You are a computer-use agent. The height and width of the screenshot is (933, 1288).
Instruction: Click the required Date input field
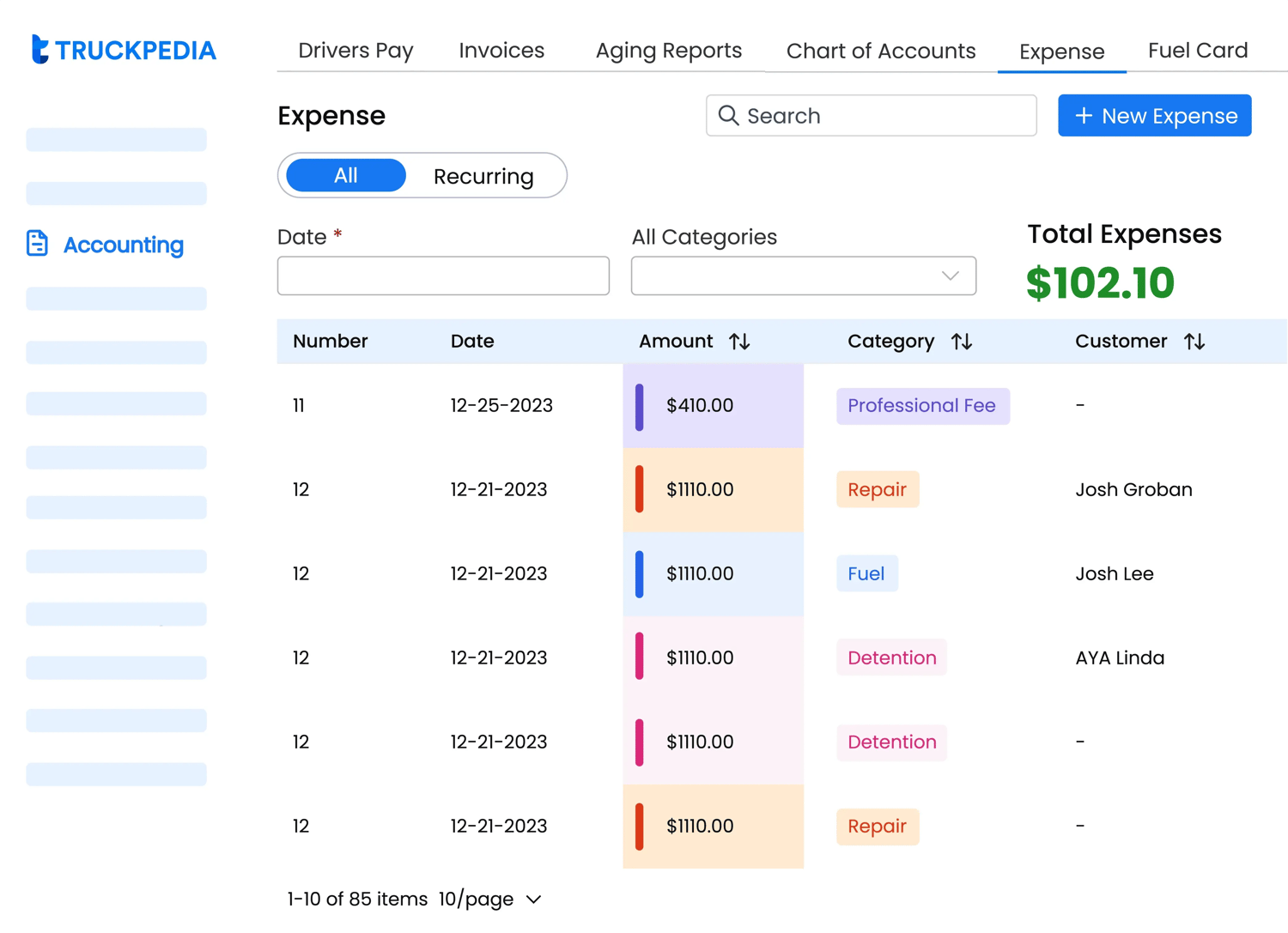442,276
